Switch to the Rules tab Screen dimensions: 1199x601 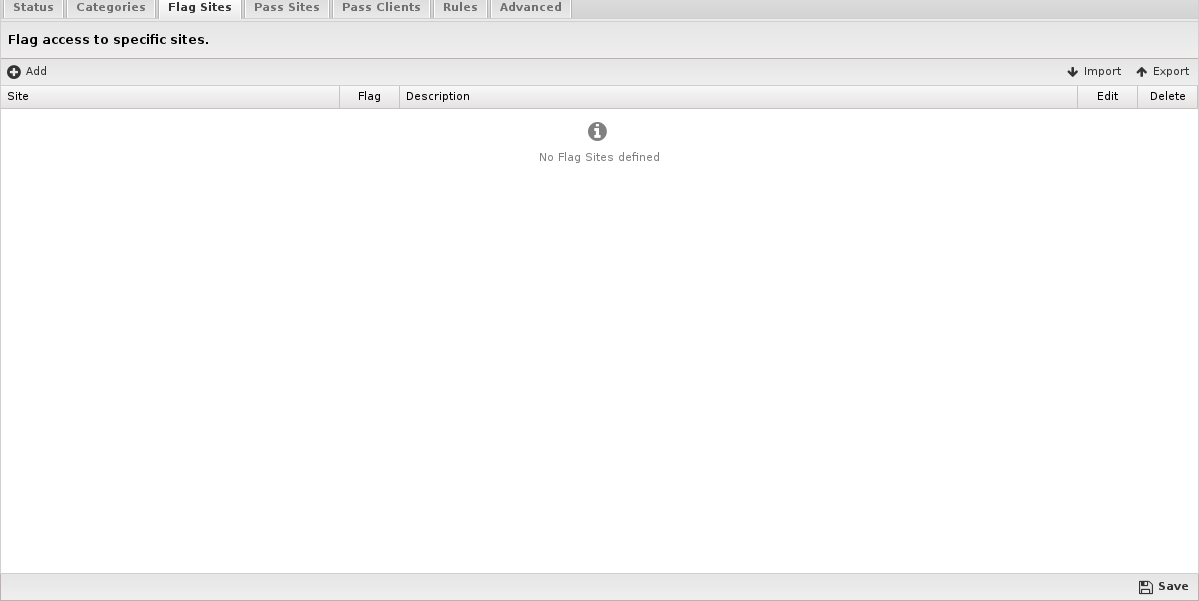[460, 8]
